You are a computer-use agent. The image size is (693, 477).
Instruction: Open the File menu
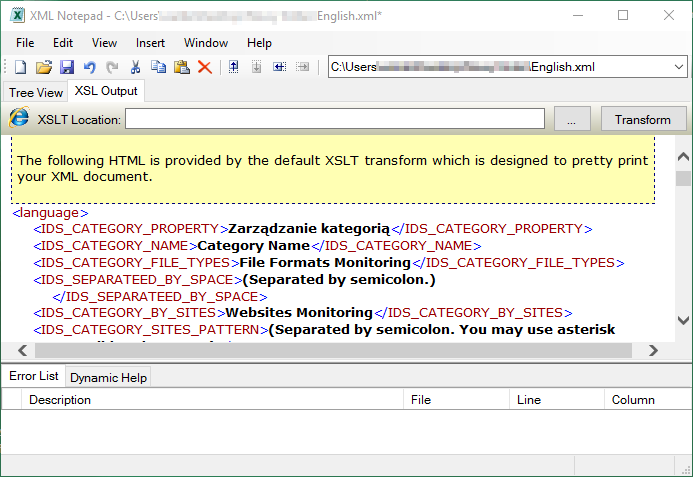pyautogui.click(x=25, y=43)
